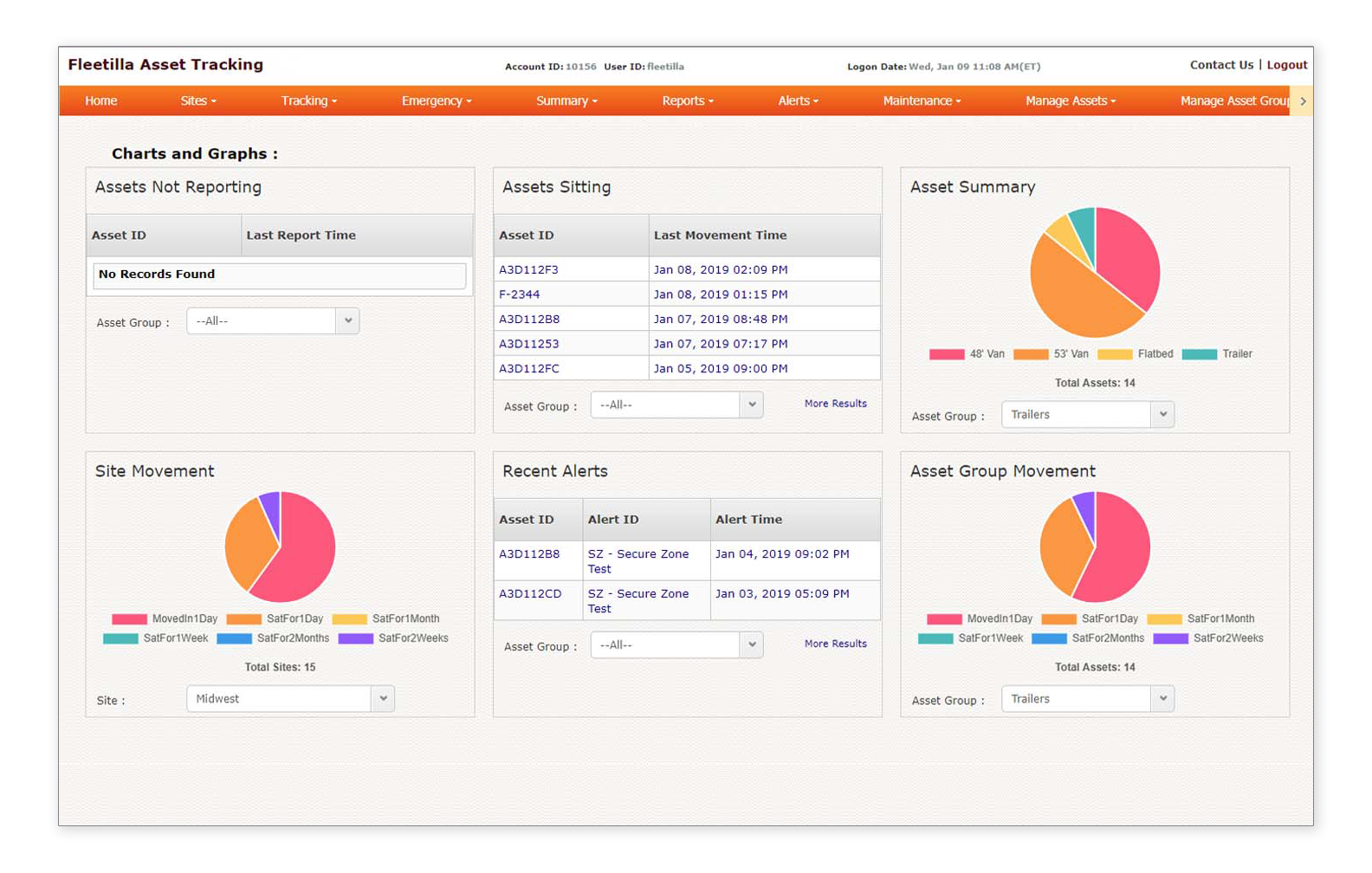This screenshot has height=873, width=1372.
Task: Open the Emergency menu
Action: (x=437, y=100)
